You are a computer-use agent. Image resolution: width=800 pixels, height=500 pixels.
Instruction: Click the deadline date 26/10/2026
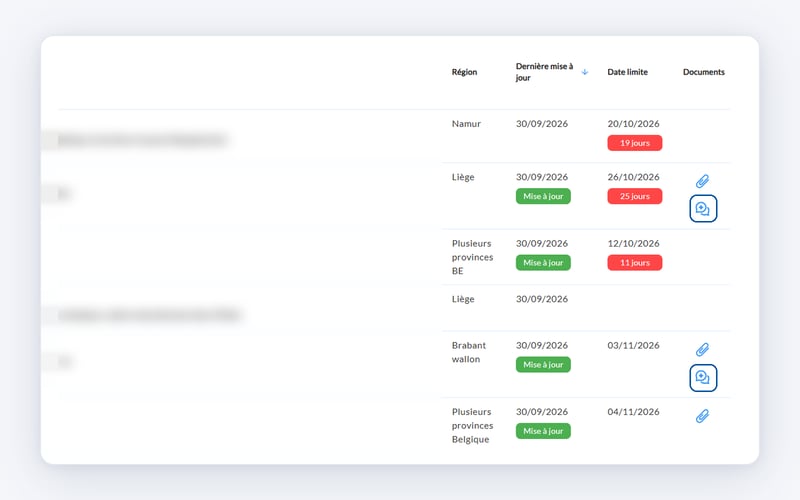click(633, 177)
